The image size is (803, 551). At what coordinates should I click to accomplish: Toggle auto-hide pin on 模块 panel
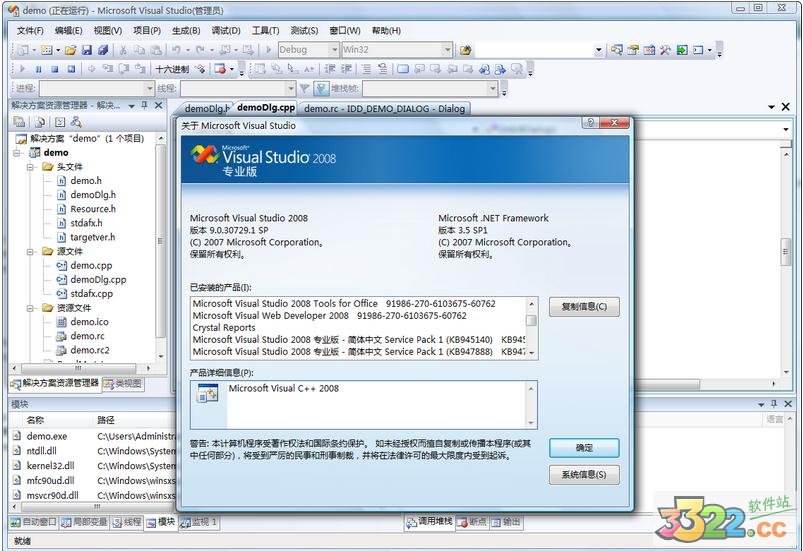click(x=774, y=404)
